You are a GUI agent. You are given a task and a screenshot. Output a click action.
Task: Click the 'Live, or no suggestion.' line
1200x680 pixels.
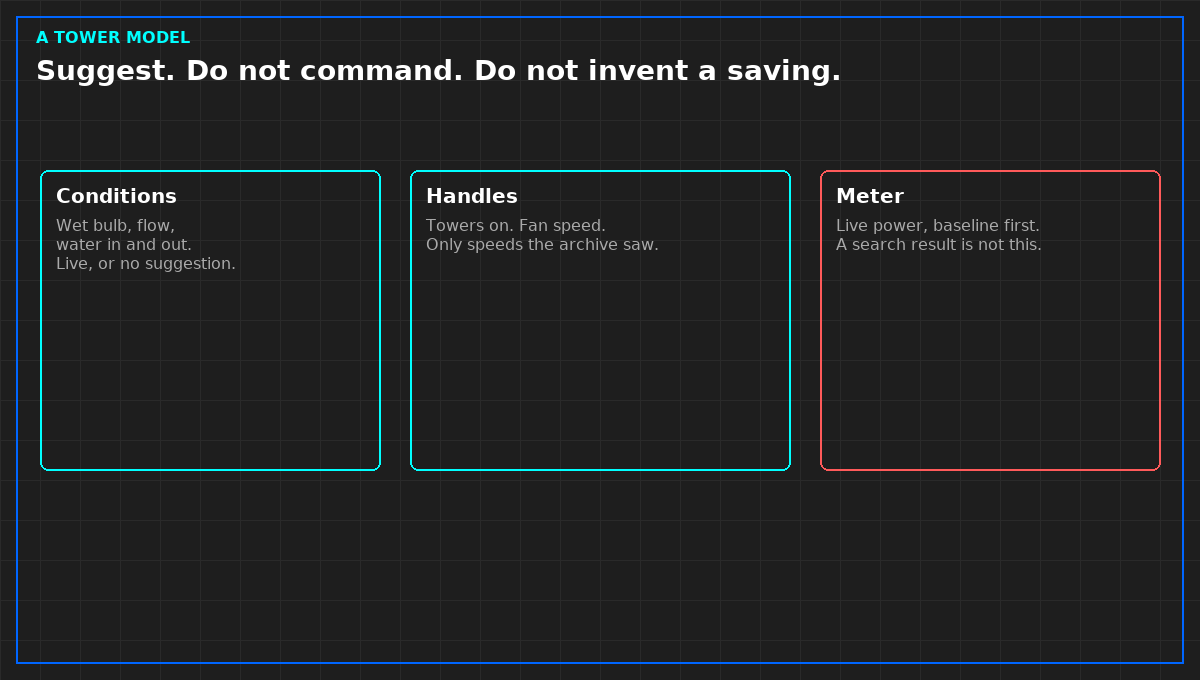coord(146,264)
